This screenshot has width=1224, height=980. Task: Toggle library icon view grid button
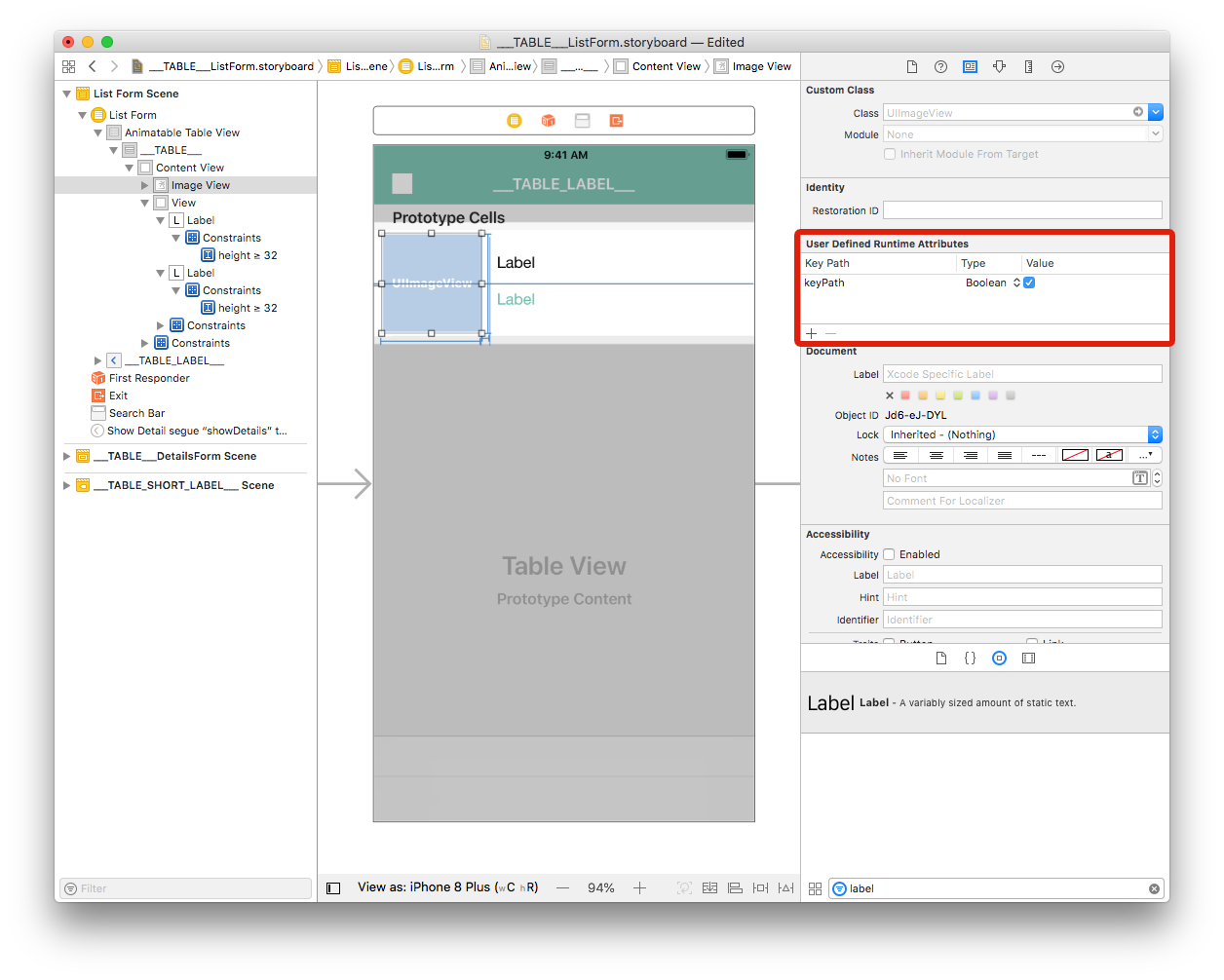(x=815, y=888)
